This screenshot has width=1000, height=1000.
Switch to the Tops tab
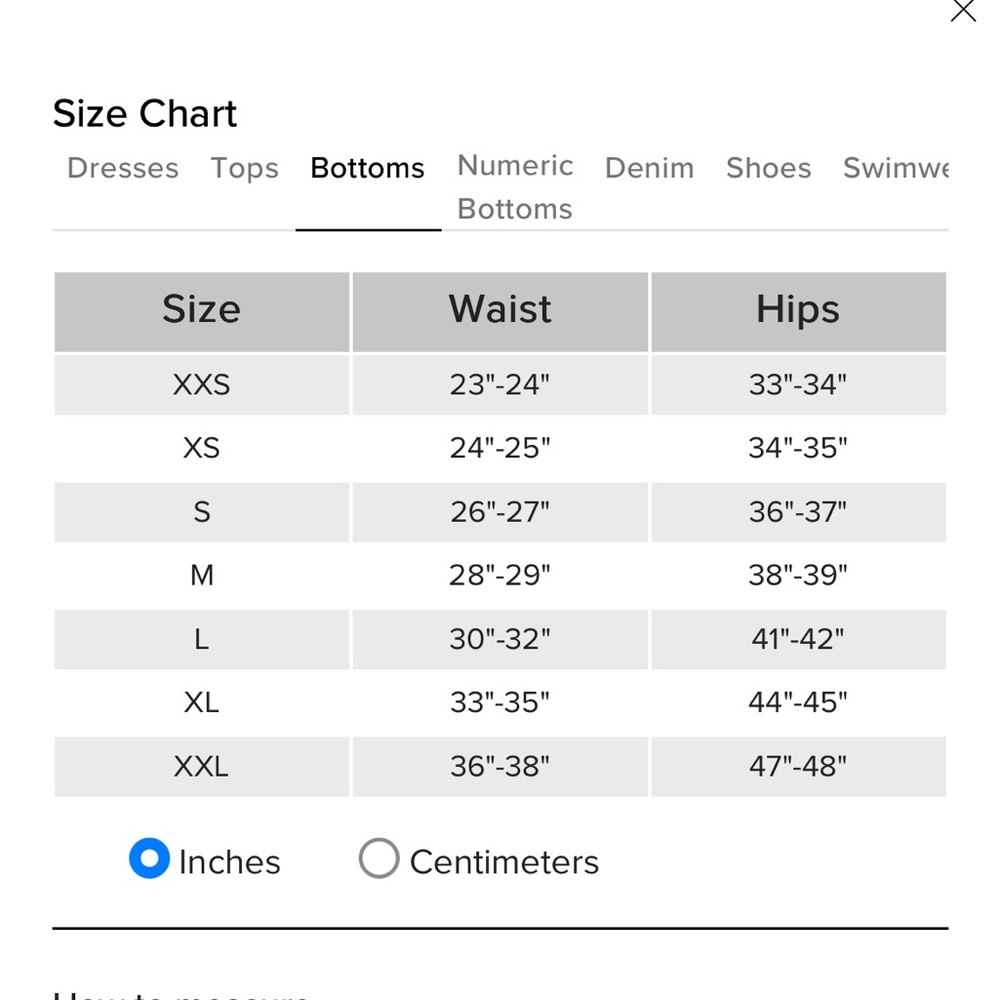[245, 168]
